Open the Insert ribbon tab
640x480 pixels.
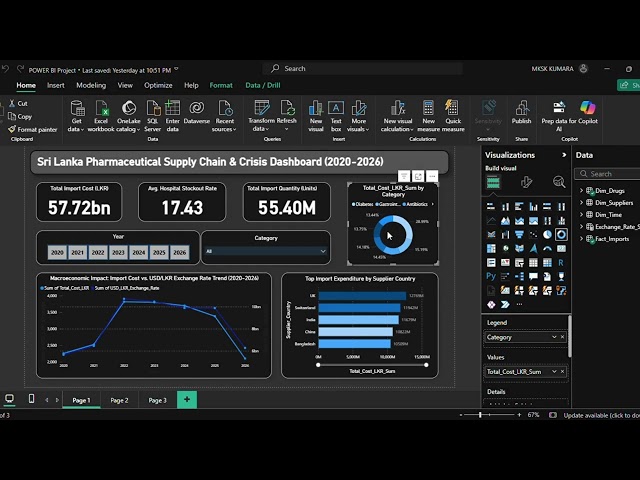(x=56, y=85)
